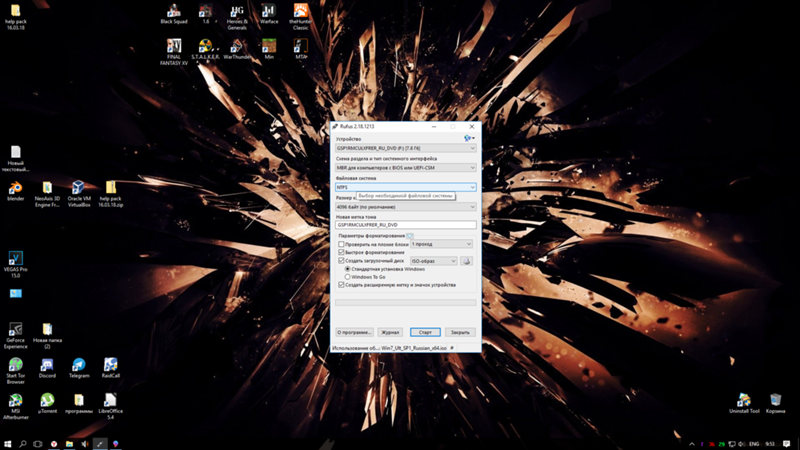The width and height of the screenshot is (800, 450).
Task: Select Стандартная установка Windows radio button
Action: [347, 269]
